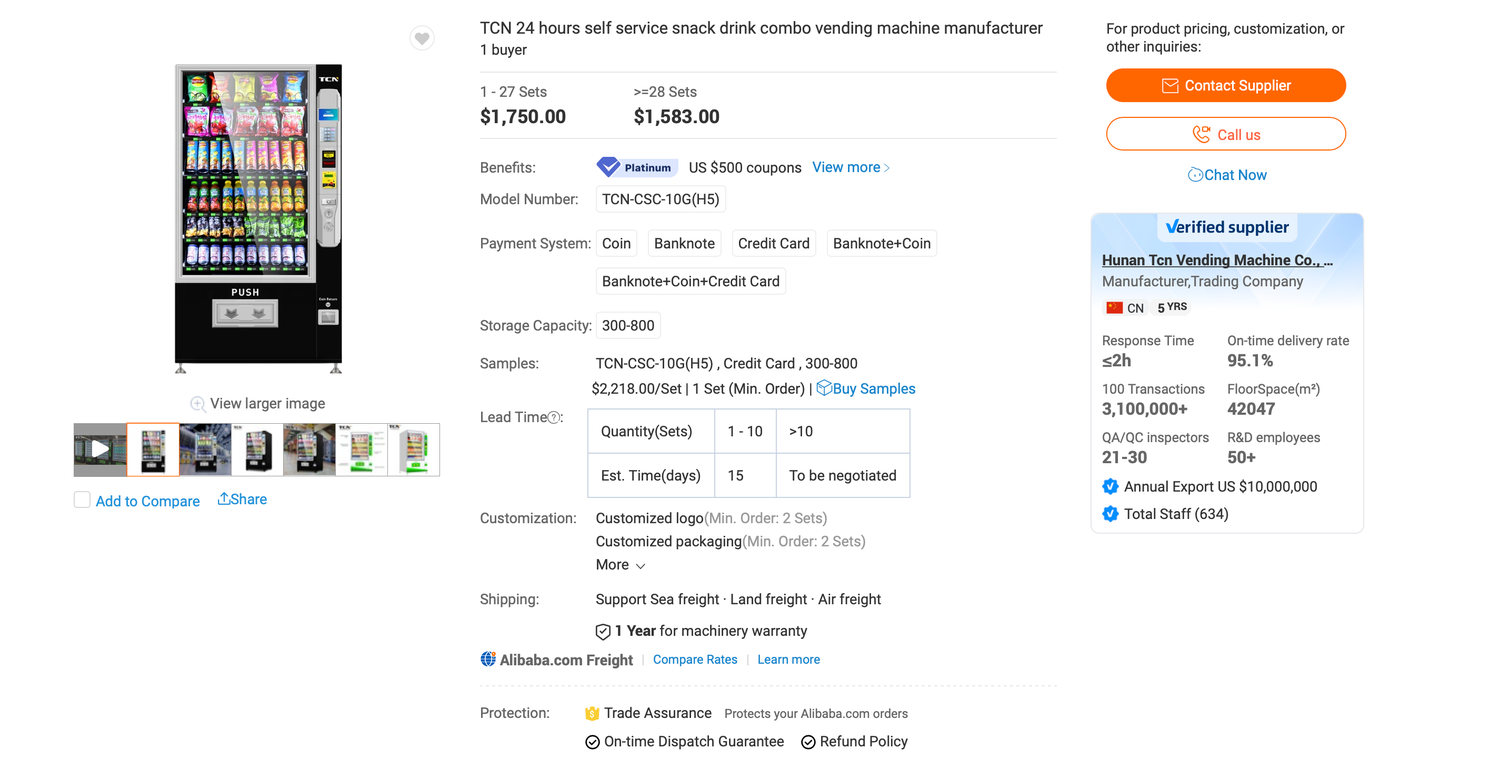This screenshot has width=1500, height=779.
Task: Click the Alibaba.com Freight globe logo
Action: [488, 659]
